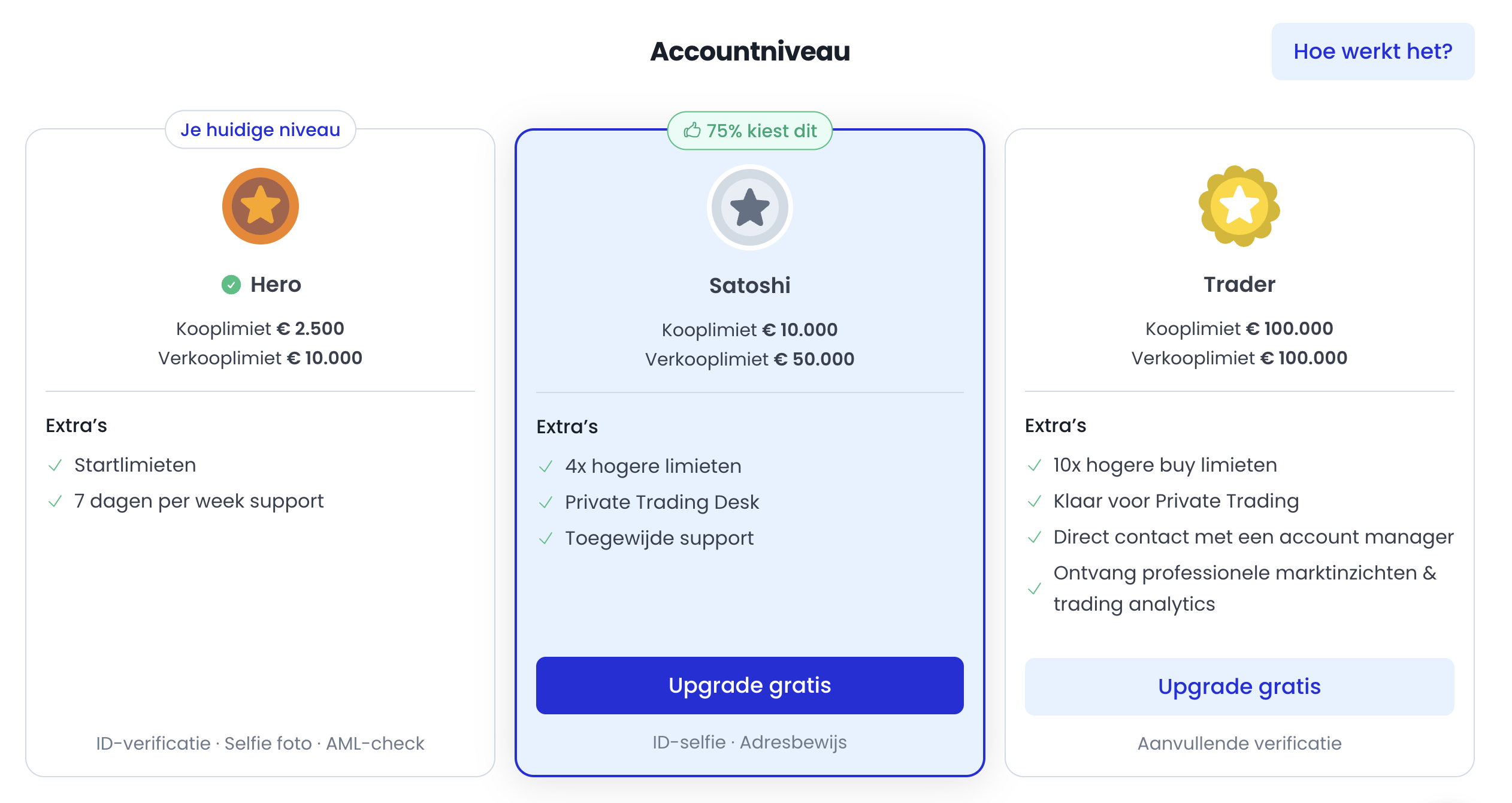This screenshot has width=1512, height=803.
Task: Click the gold Trader star badge
Action: pos(1239,206)
